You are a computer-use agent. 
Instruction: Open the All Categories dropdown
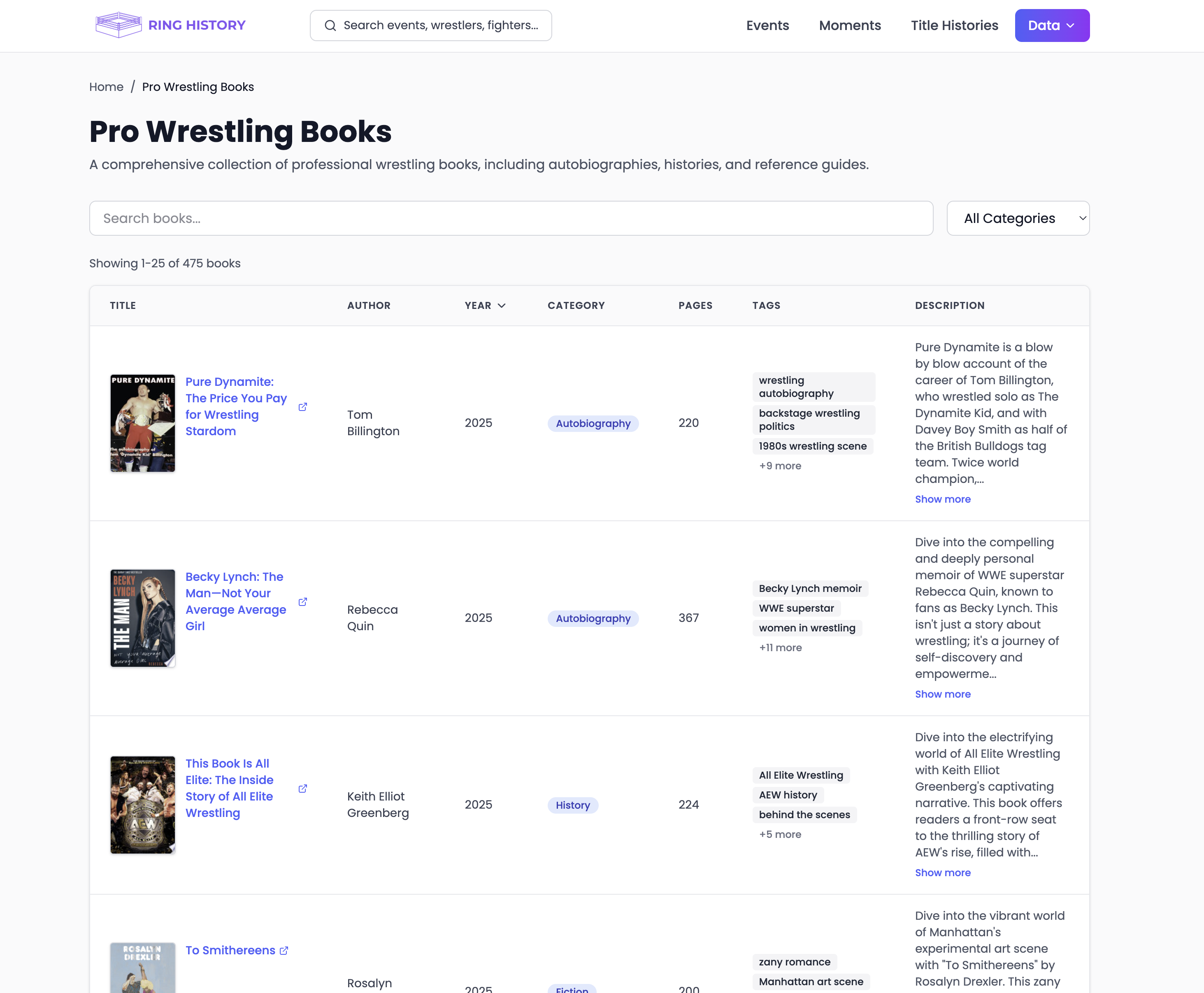tap(1018, 218)
